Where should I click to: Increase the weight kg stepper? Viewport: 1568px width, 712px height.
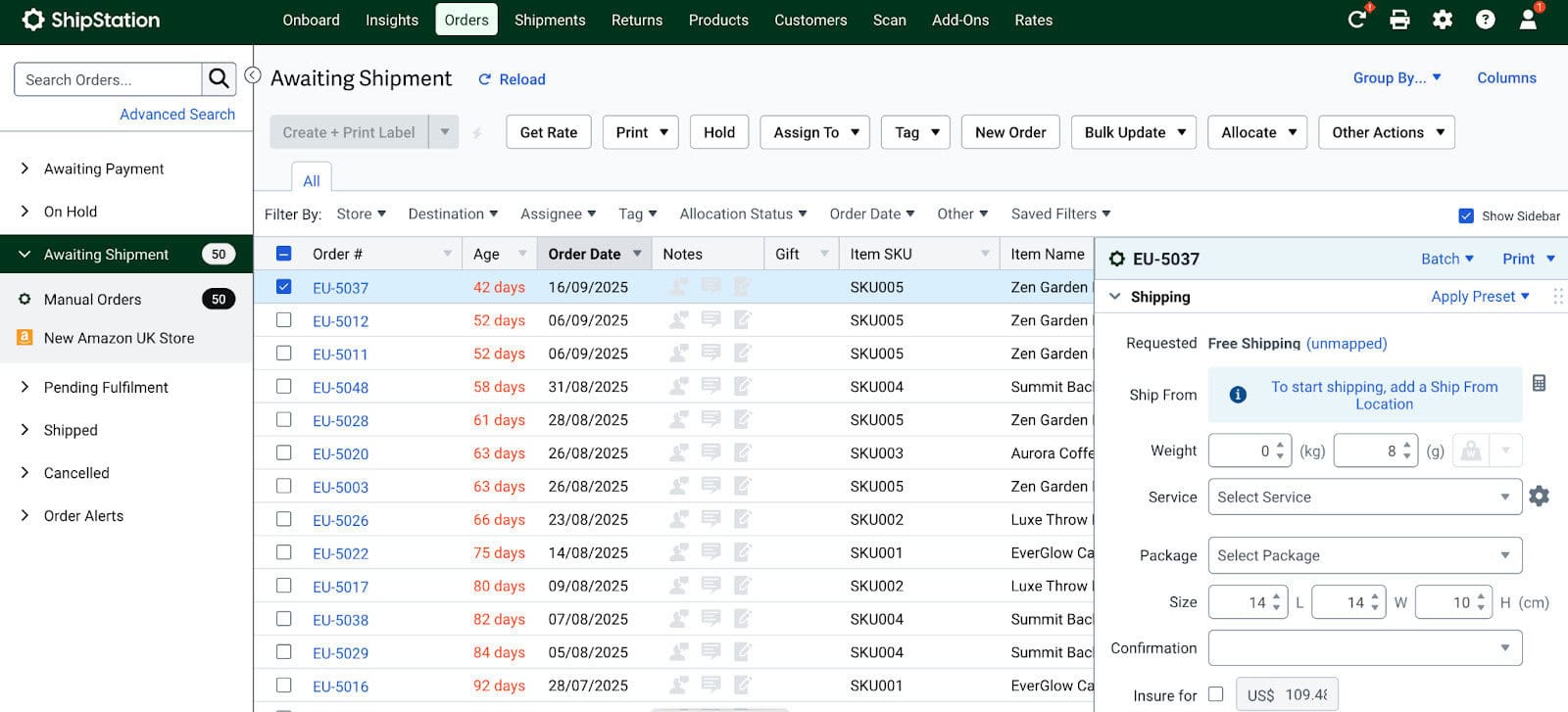coord(1280,446)
